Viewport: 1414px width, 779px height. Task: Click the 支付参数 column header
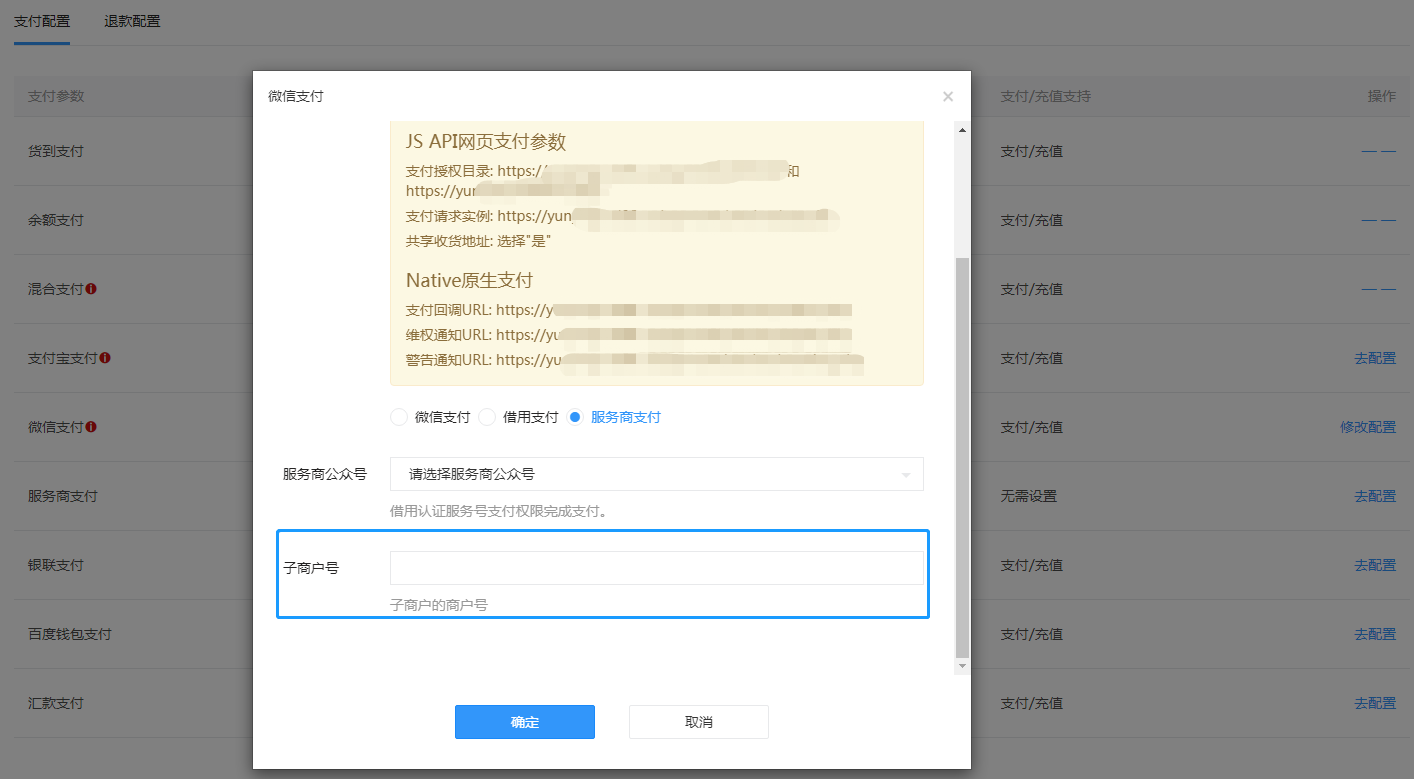56,96
